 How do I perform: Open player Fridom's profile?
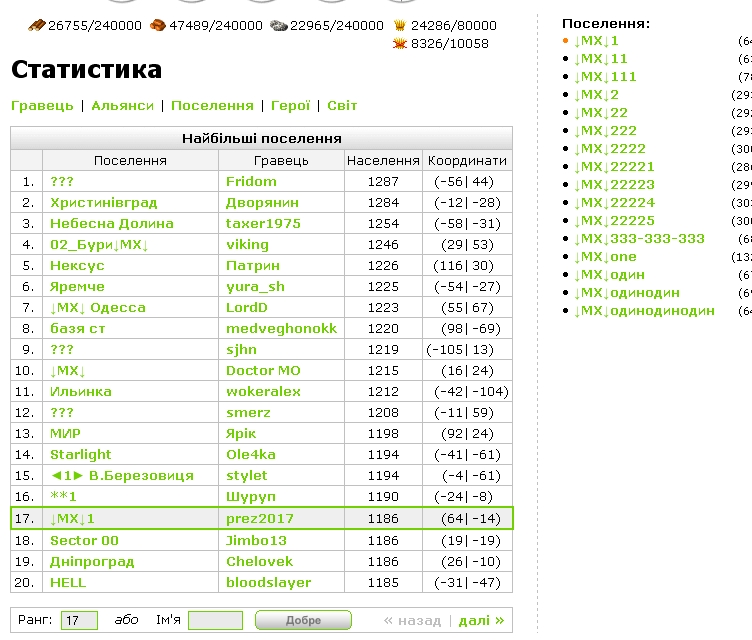click(x=251, y=182)
